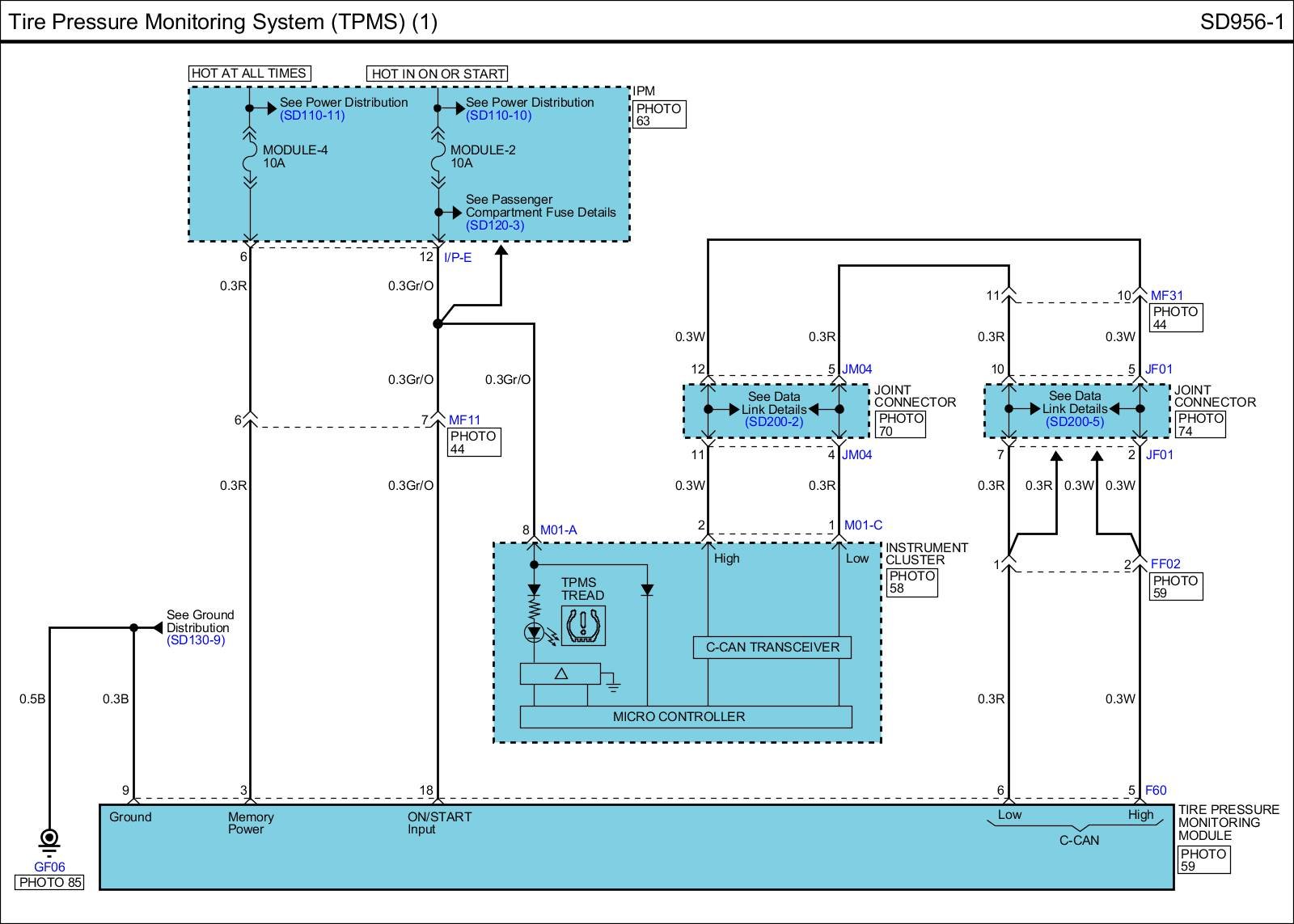Click the M01-A connector label
1294x924 pixels.
(x=558, y=530)
